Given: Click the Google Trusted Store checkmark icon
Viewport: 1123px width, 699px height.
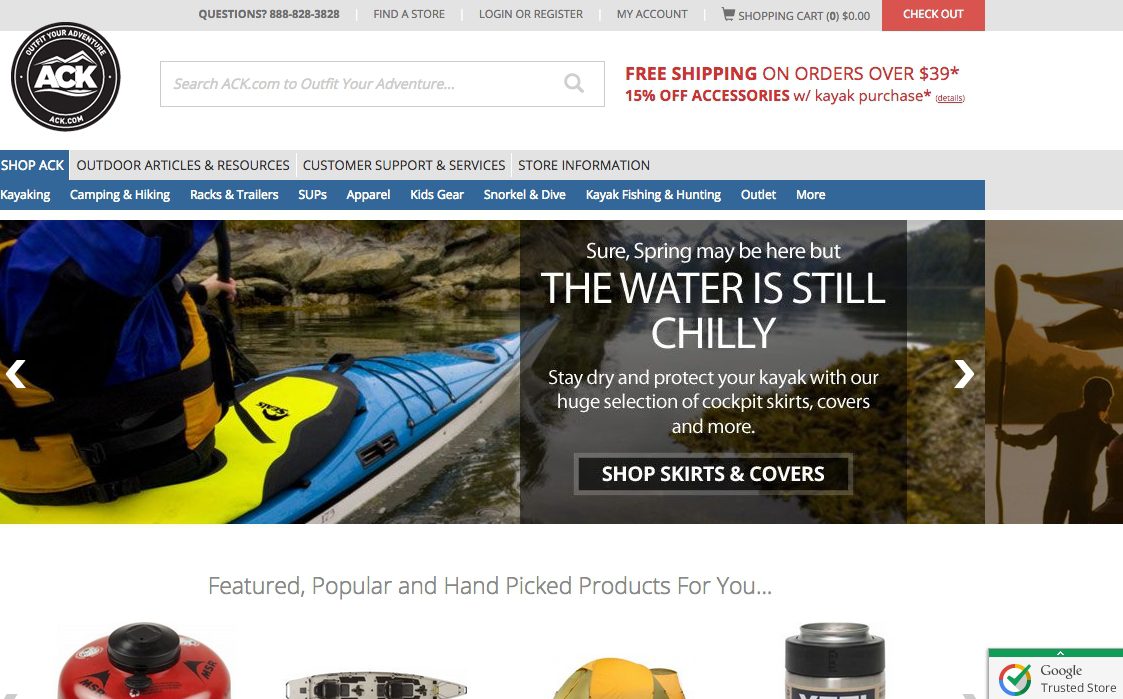Looking at the screenshot, I should pos(1015,679).
